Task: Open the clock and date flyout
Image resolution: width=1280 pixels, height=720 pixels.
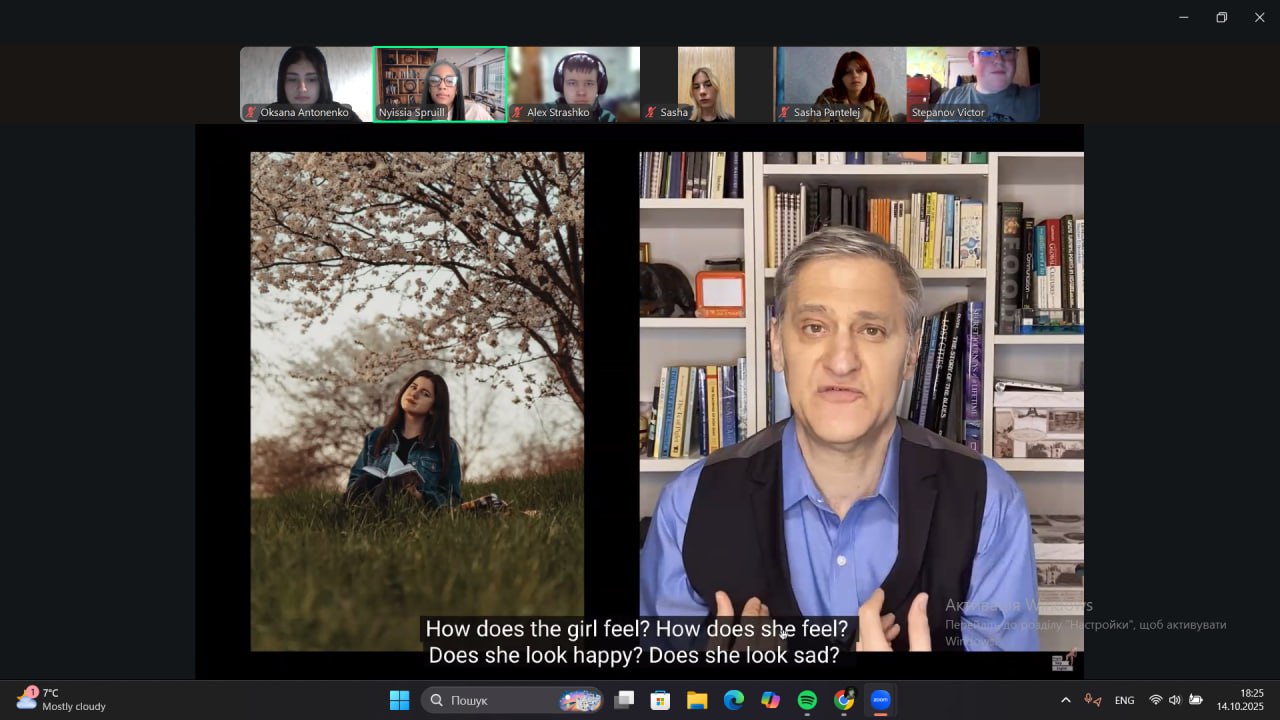Action: (1251, 699)
